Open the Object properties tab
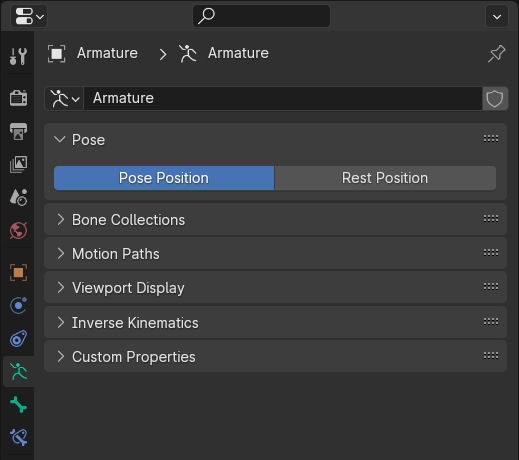Image resolution: width=519 pixels, height=460 pixels. 18,272
